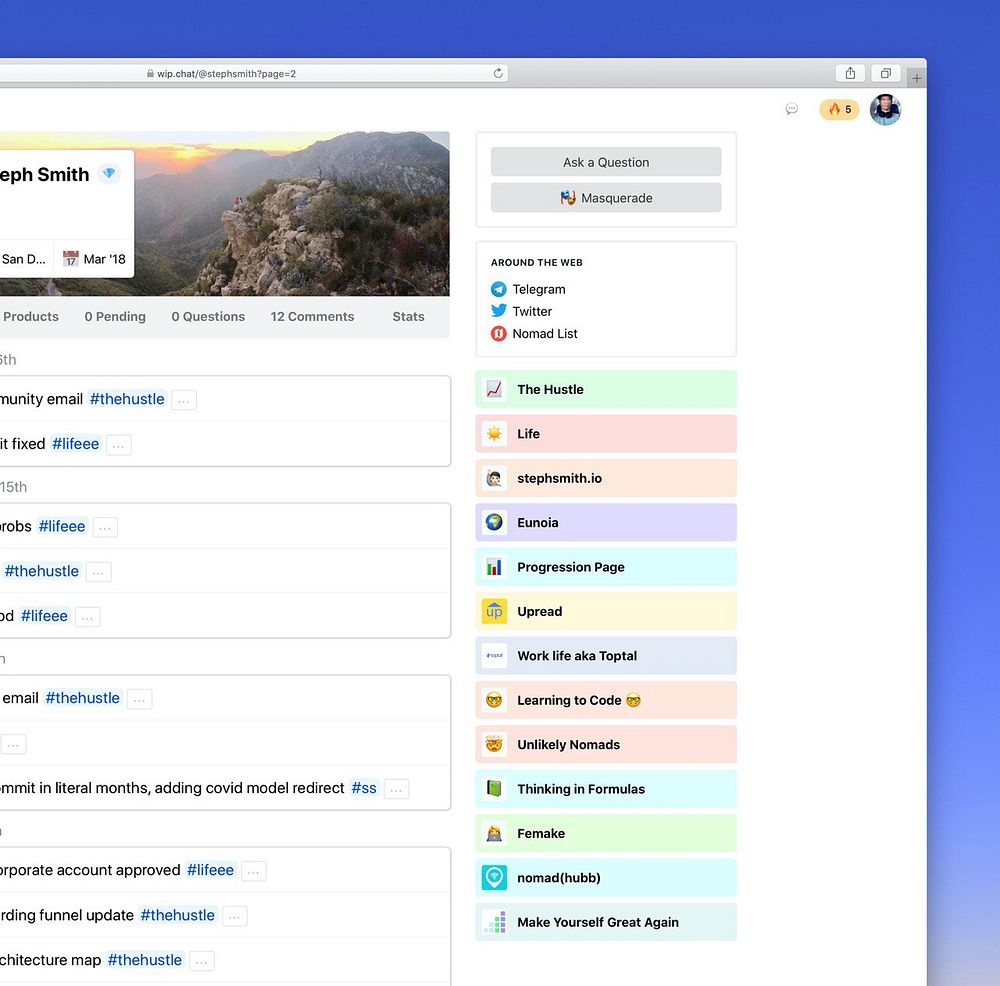Click the Safari share icon
The width and height of the screenshot is (1000, 986).
(x=850, y=73)
